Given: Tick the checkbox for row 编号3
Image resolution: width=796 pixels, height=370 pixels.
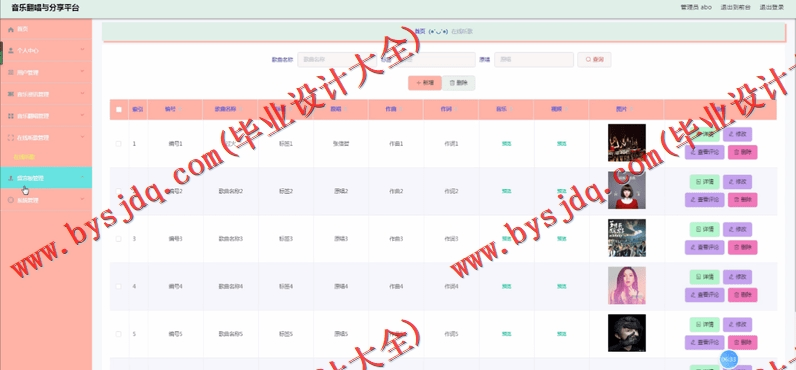Looking at the screenshot, I should pos(119,239).
